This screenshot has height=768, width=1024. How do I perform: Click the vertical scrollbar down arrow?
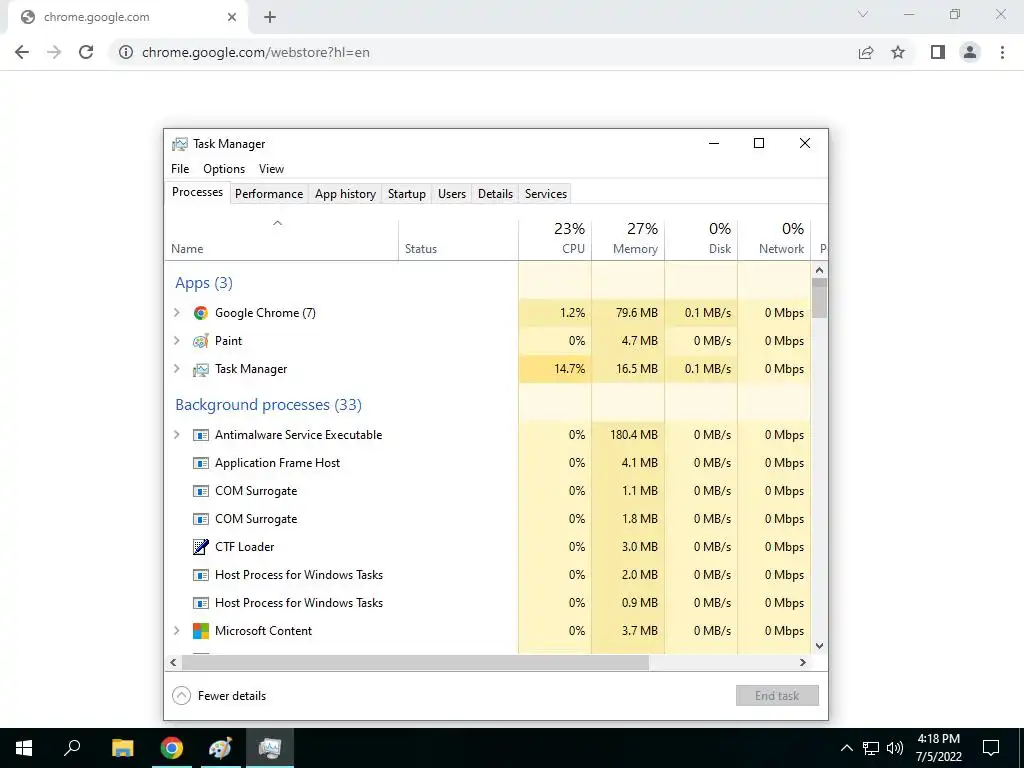pyautogui.click(x=820, y=646)
